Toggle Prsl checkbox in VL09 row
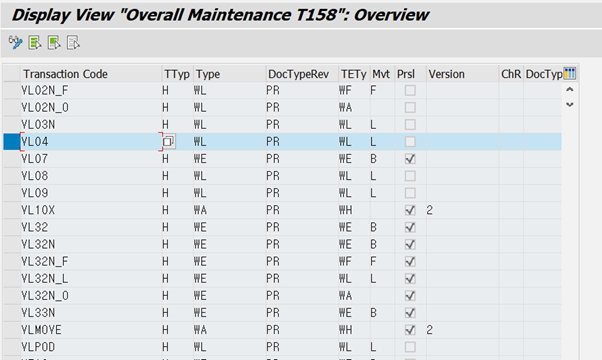The width and height of the screenshot is (602, 360). [x=410, y=193]
